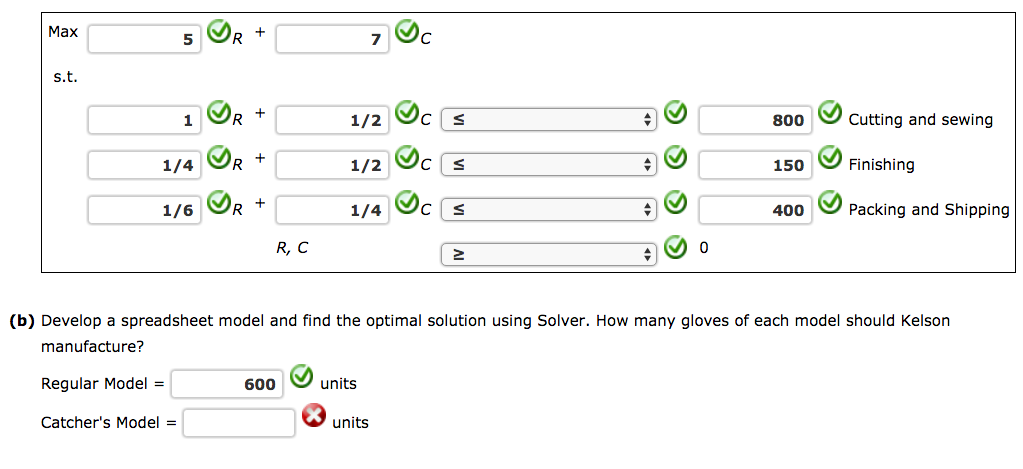Open the Packing and Shipping inequality dropdown
This screenshot has width=1023, height=469.
(548, 210)
